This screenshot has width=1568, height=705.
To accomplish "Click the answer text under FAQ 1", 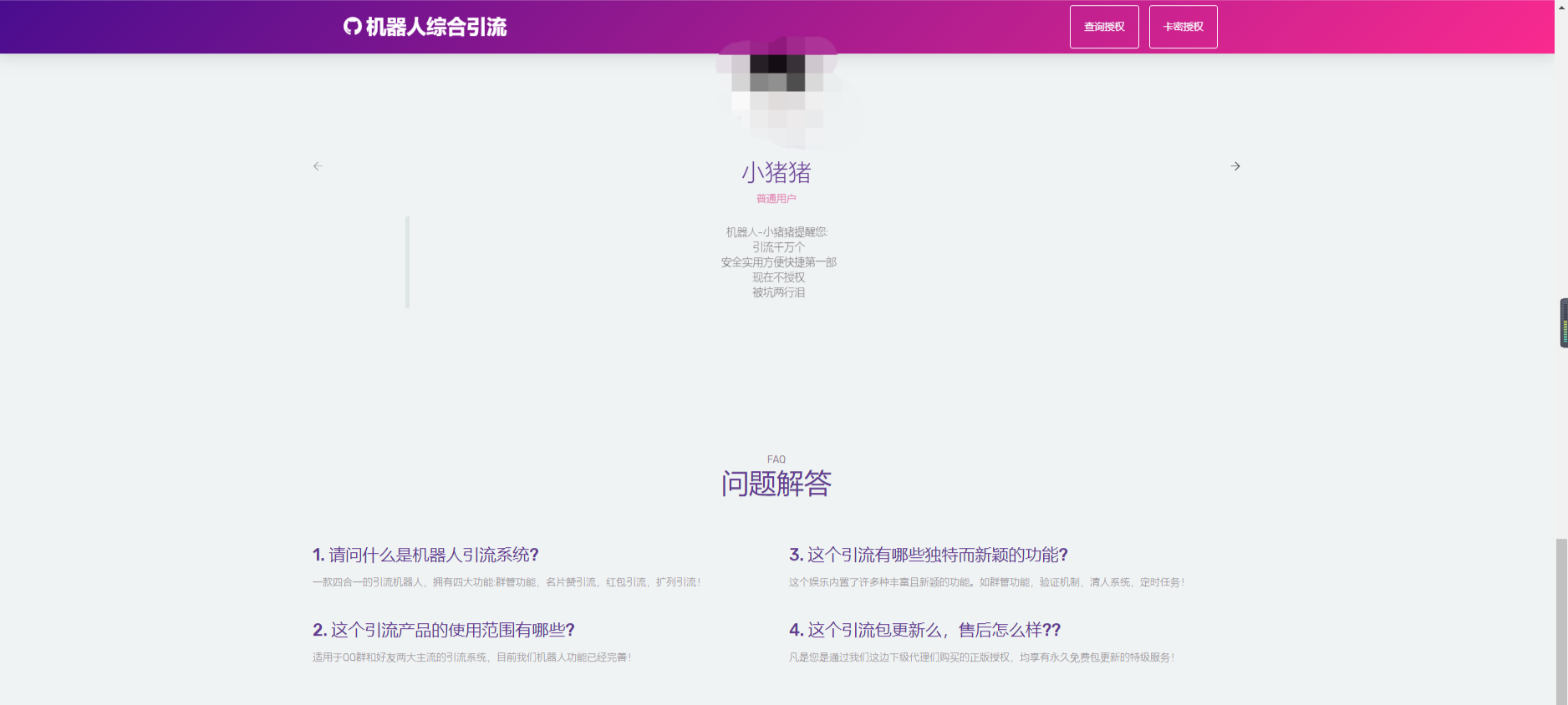I will click(507, 582).
